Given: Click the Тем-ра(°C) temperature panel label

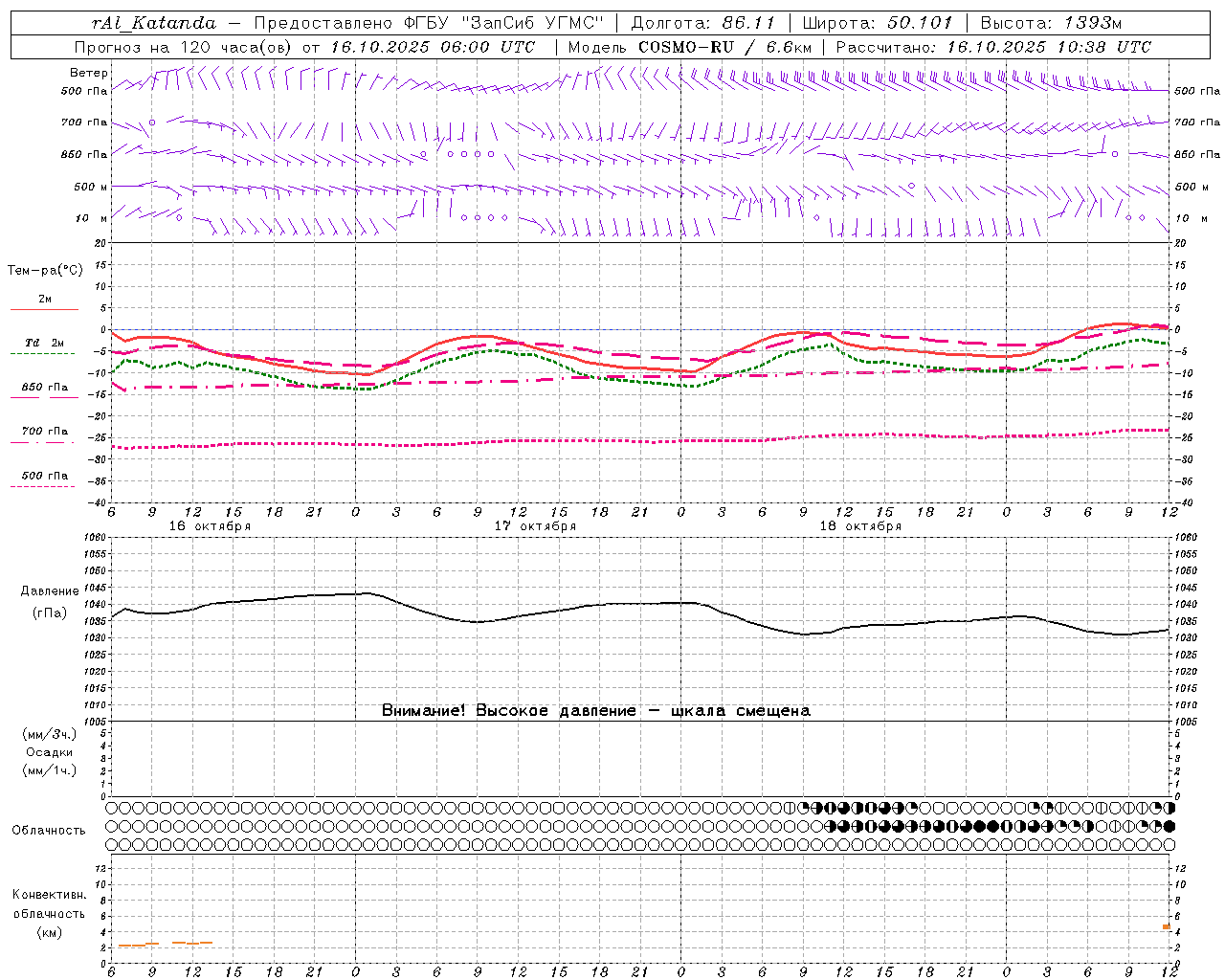Looking at the screenshot, I should [x=46, y=271].
